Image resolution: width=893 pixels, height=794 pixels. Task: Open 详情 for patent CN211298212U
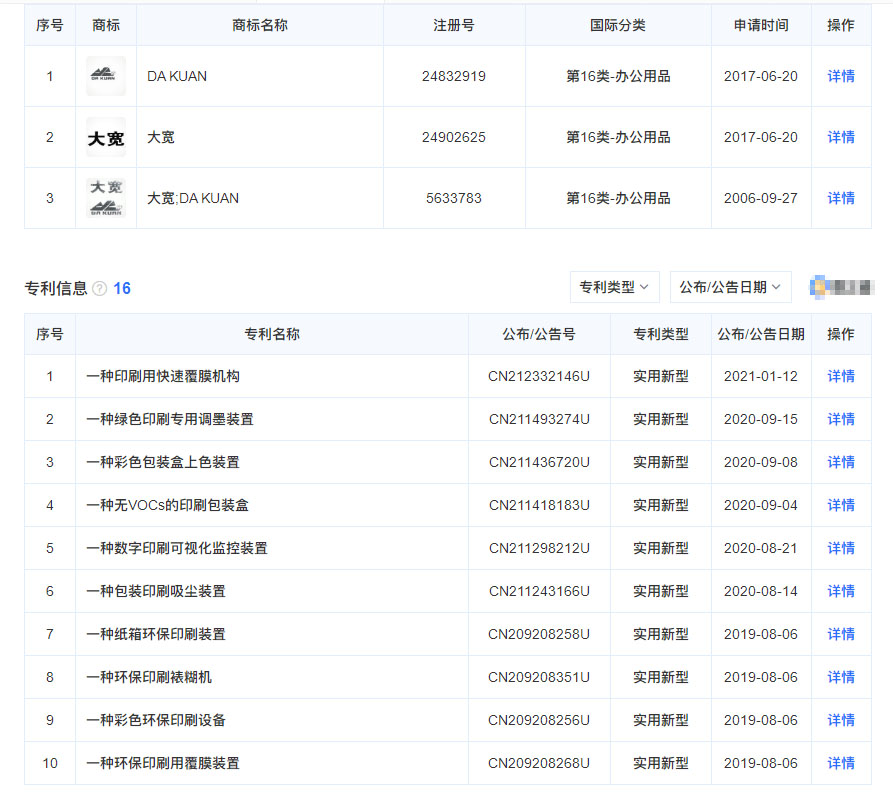(840, 548)
